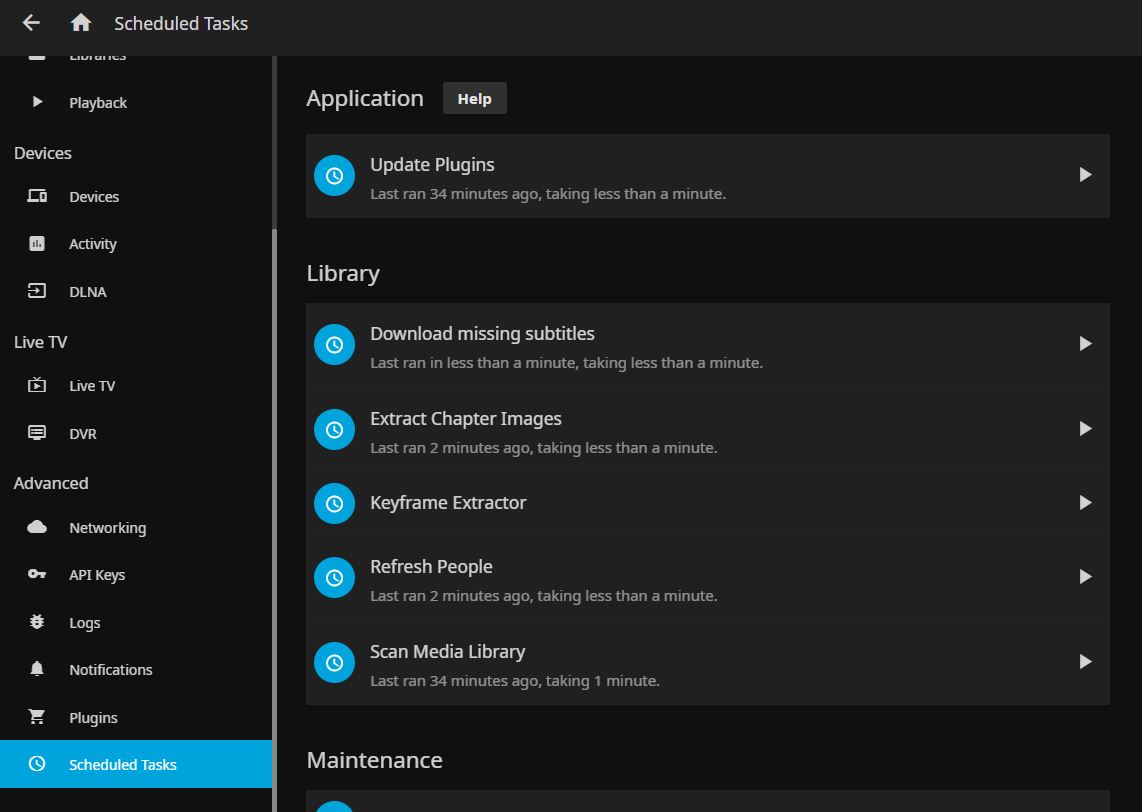Trigger the Refresh People task
Viewport: 1142px width, 812px height.
(x=1086, y=576)
